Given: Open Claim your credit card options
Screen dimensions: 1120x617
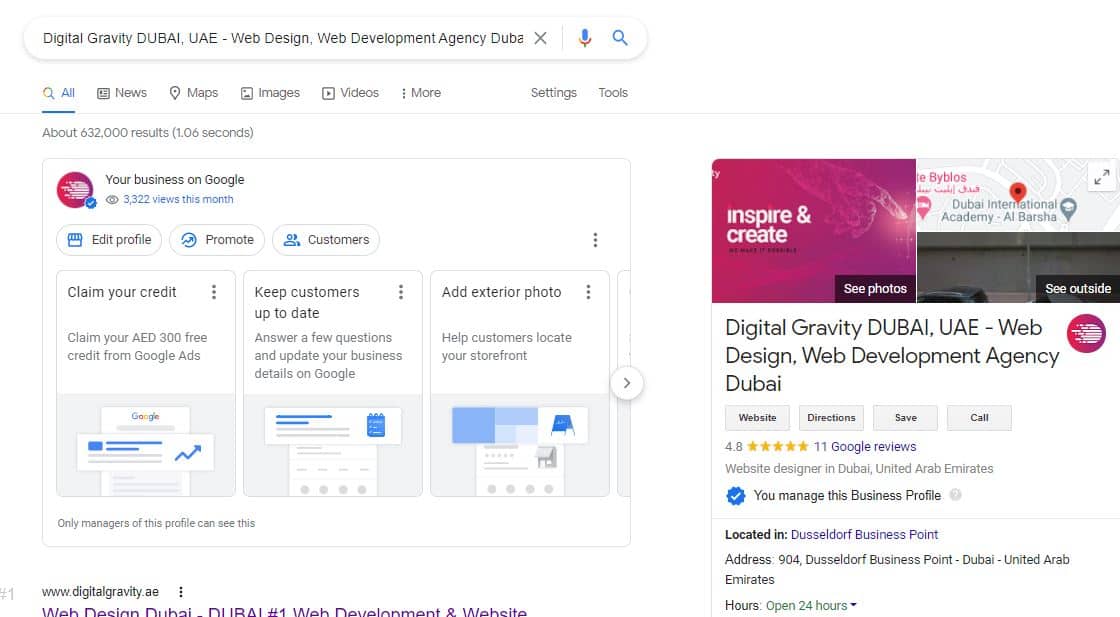Looking at the screenshot, I should pyautogui.click(x=214, y=292).
